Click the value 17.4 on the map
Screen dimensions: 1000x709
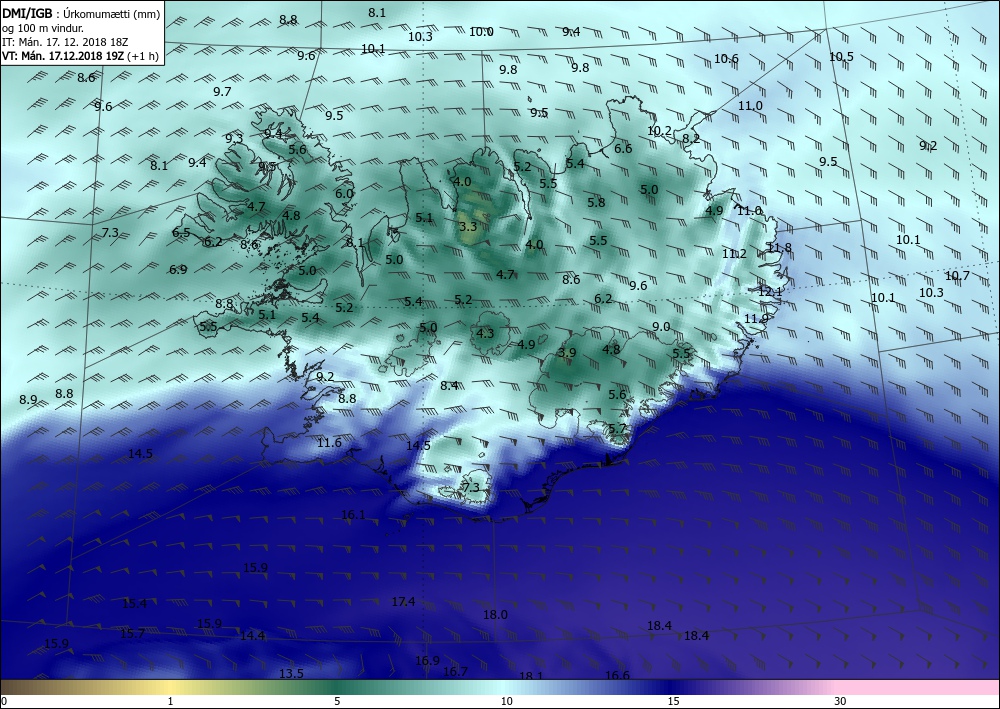click(x=403, y=602)
